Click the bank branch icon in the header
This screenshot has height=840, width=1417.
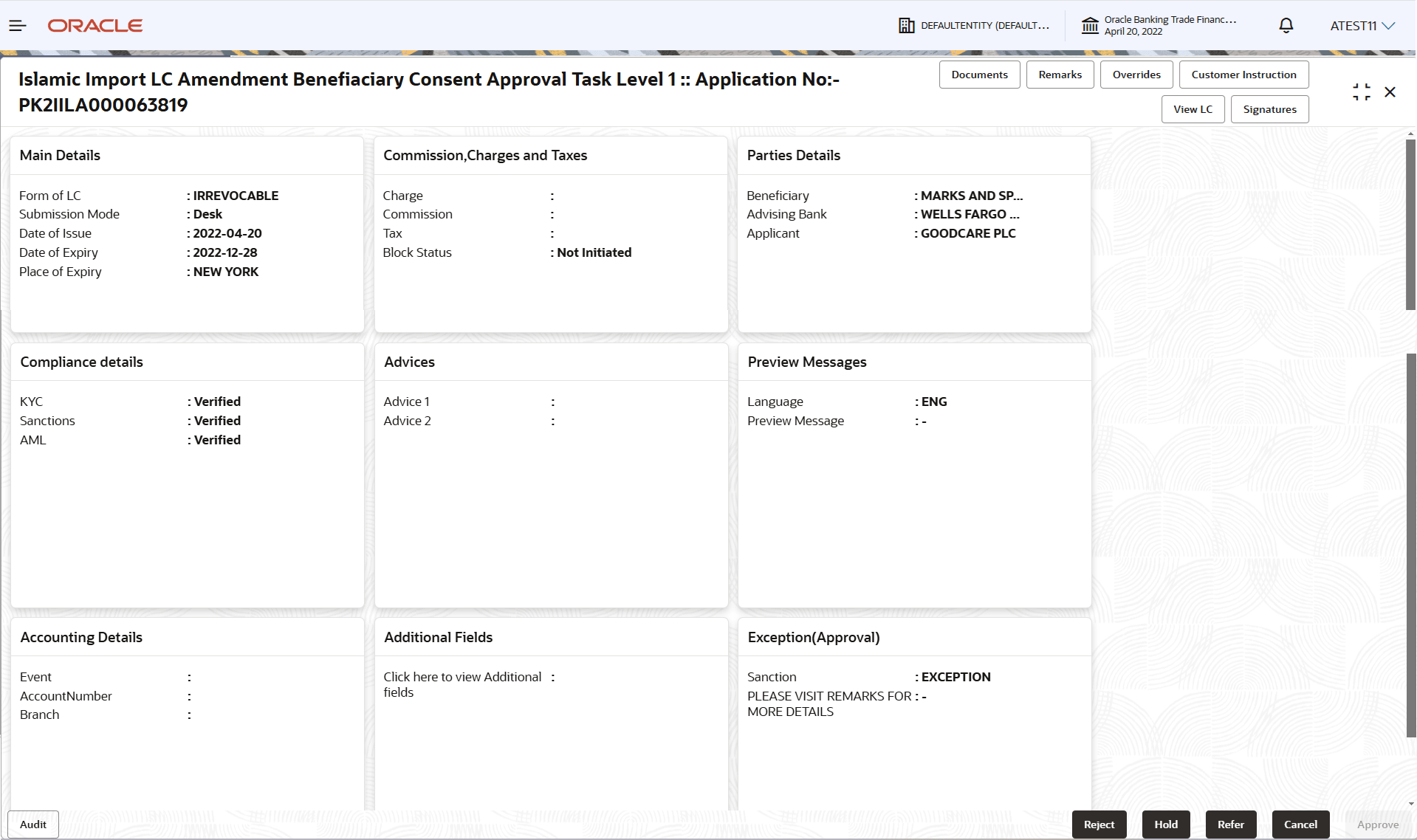click(x=1090, y=25)
